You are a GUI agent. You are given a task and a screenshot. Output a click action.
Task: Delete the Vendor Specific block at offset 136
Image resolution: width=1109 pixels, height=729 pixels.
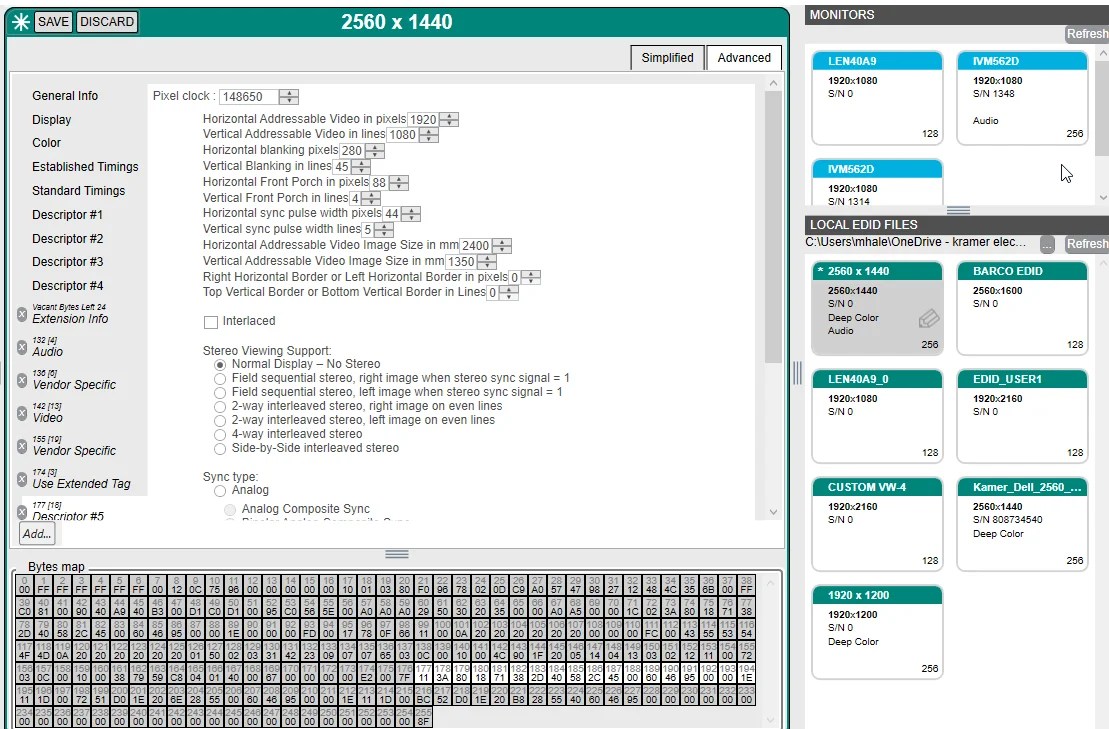pyautogui.click(x=22, y=380)
